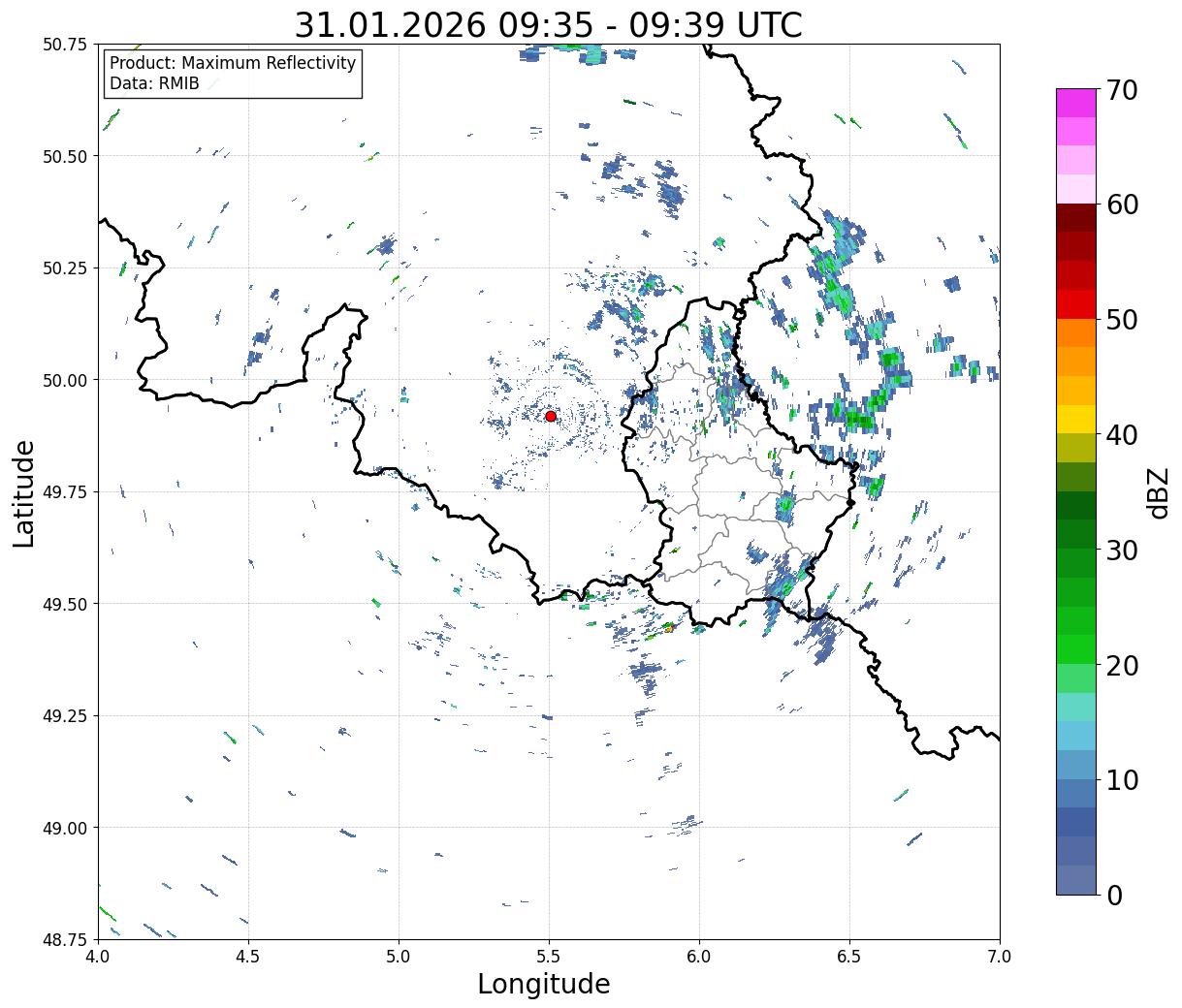The image size is (1182, 1008).
Task: Click the latitude tick label 50.50
Action: [x=65, y=156]
